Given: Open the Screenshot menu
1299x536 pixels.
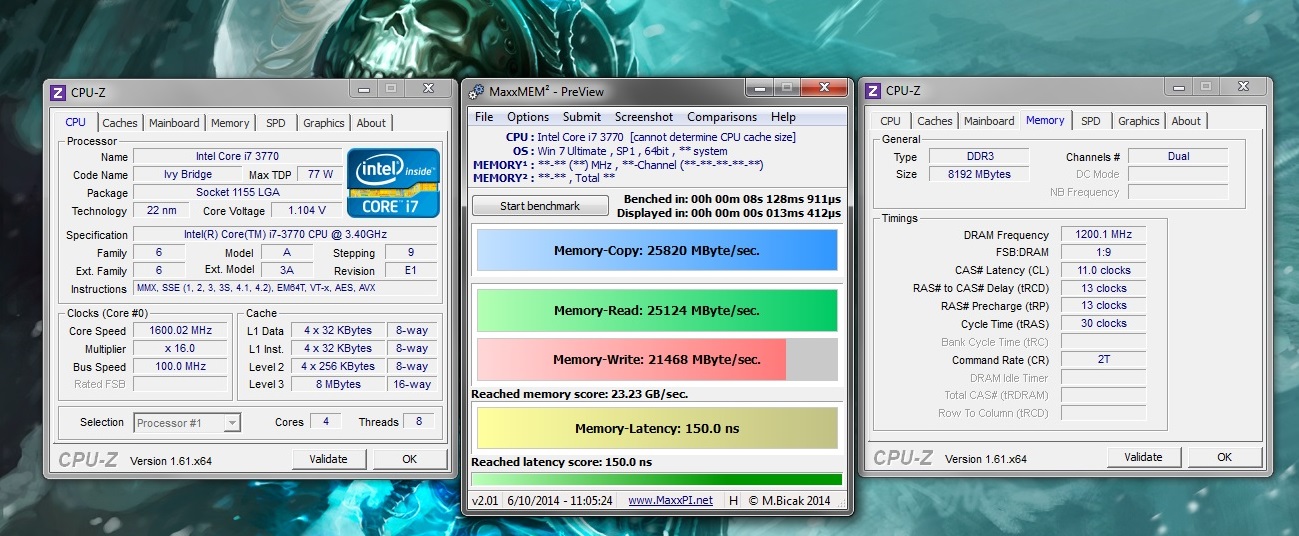Looking at the screenshot, I should (x=644, y=117).
